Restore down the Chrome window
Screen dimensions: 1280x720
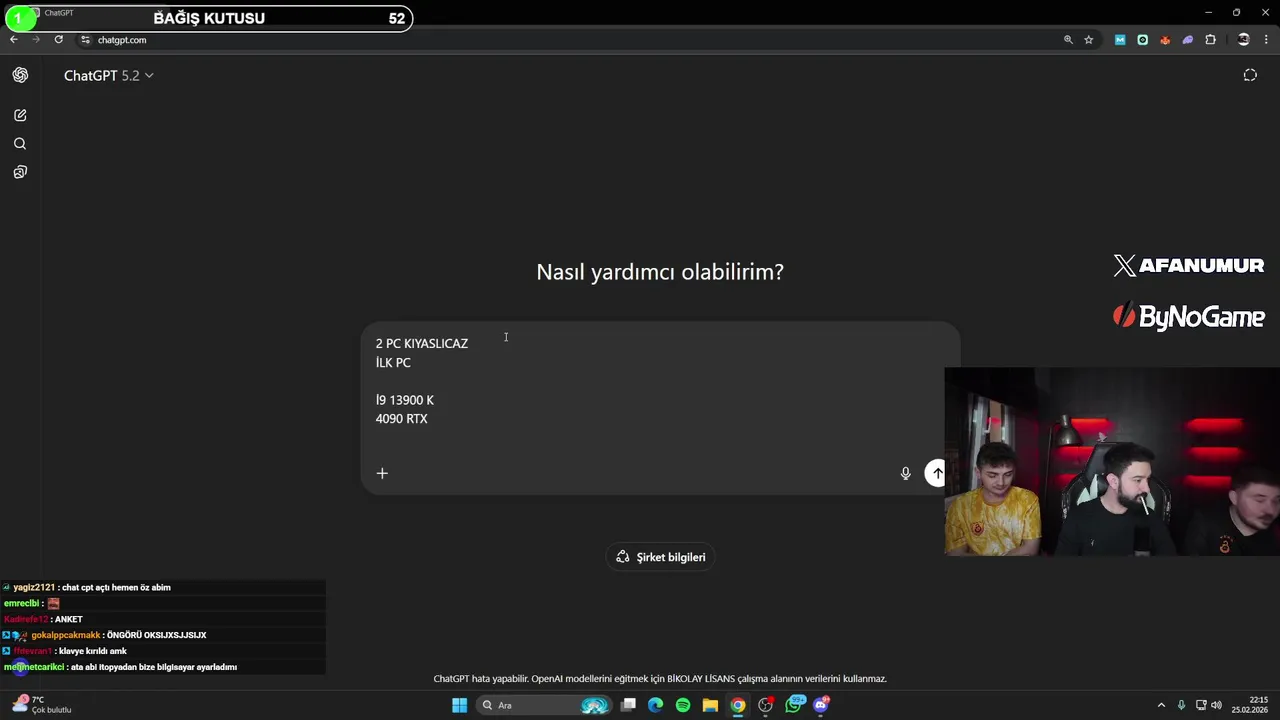click(1236, 12)
